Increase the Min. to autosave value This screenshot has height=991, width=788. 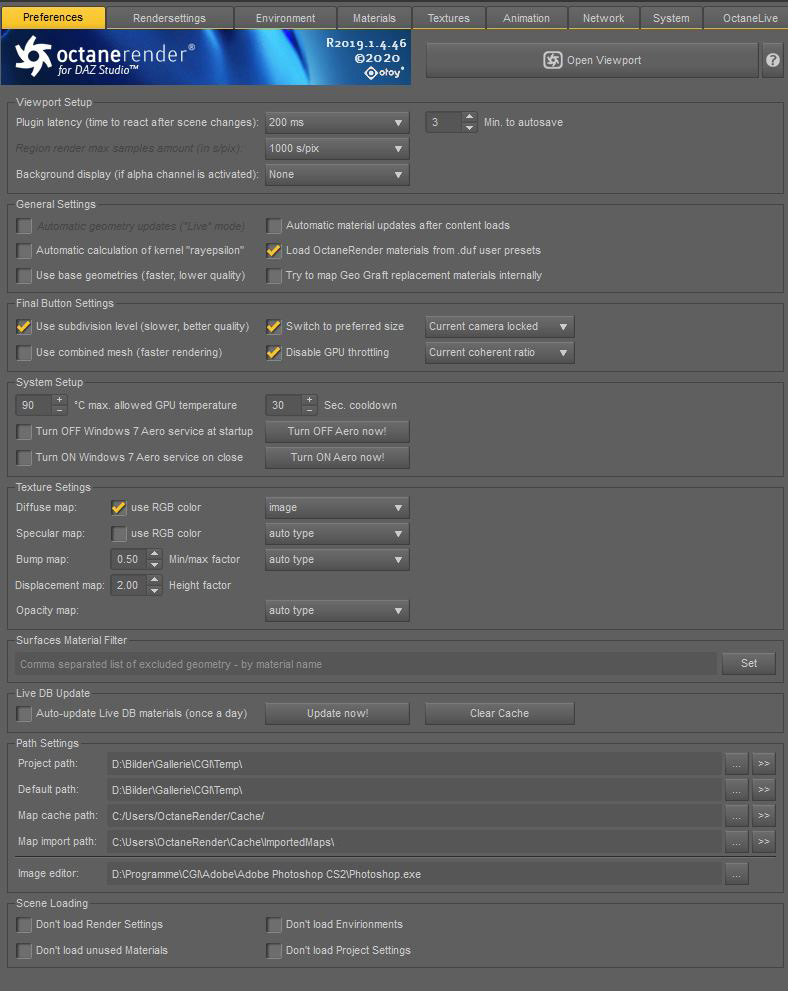469,117
